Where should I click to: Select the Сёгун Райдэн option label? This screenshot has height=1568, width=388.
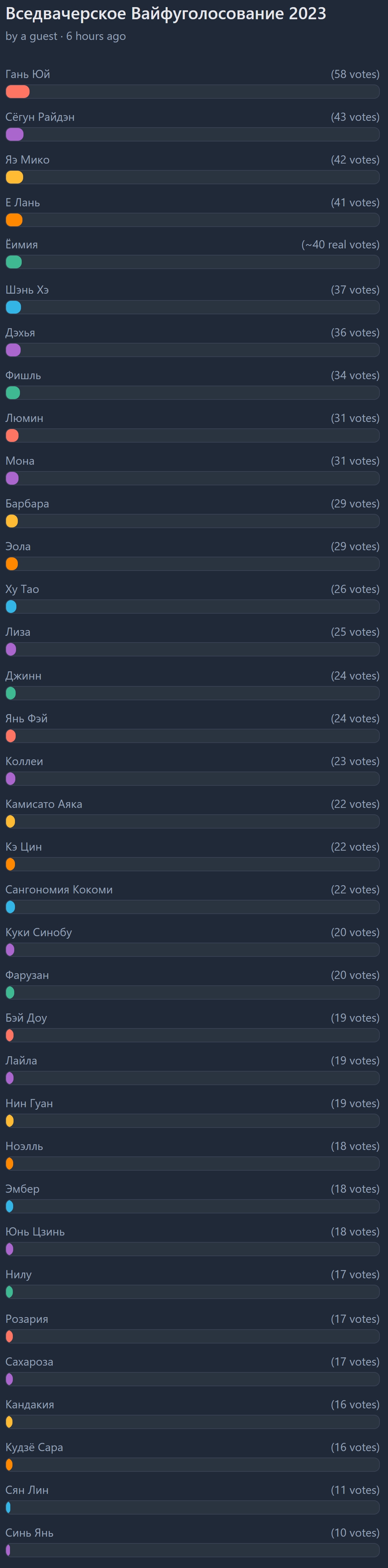[x=40, y=117]
